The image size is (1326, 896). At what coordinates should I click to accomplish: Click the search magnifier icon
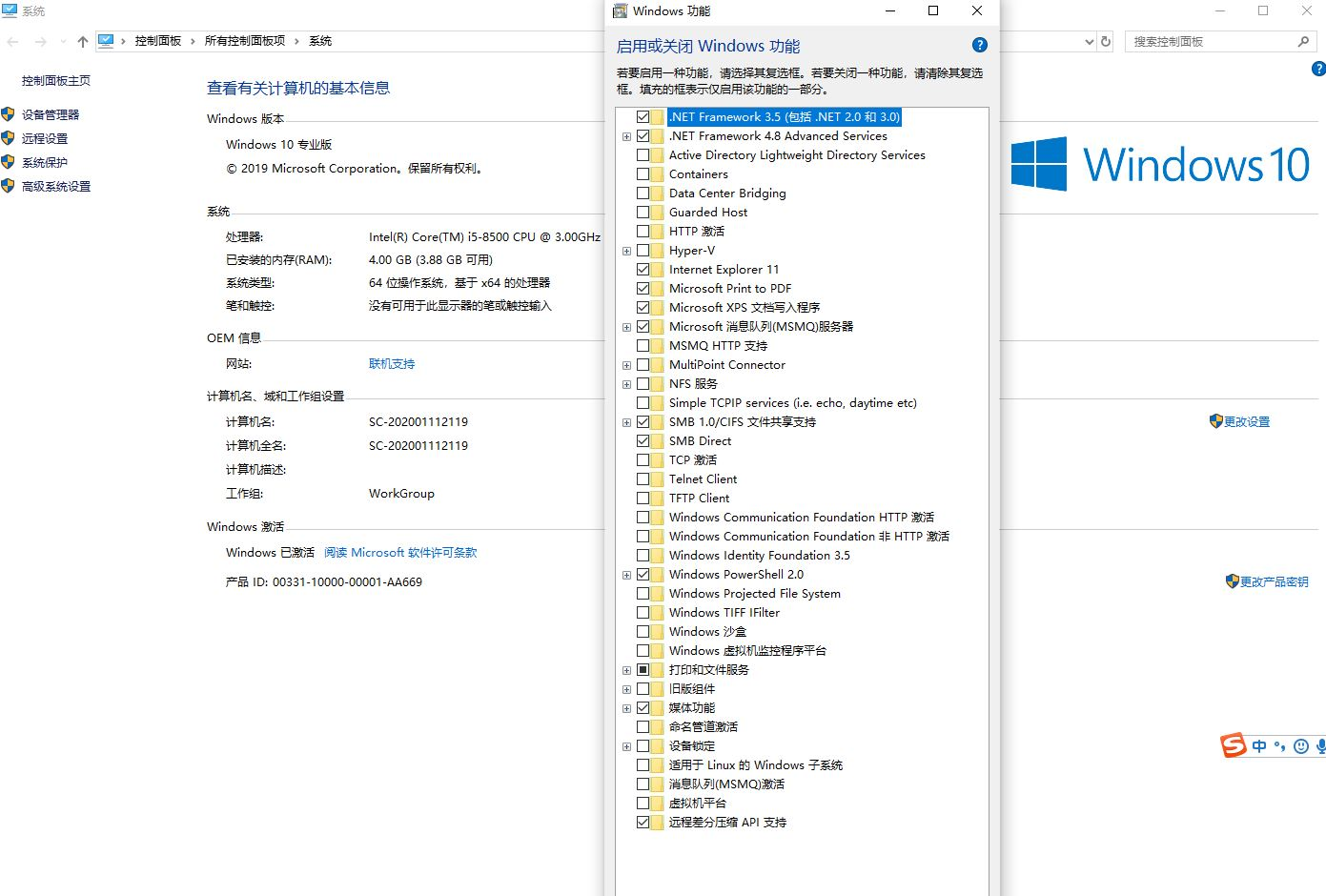pos(1303,41)
